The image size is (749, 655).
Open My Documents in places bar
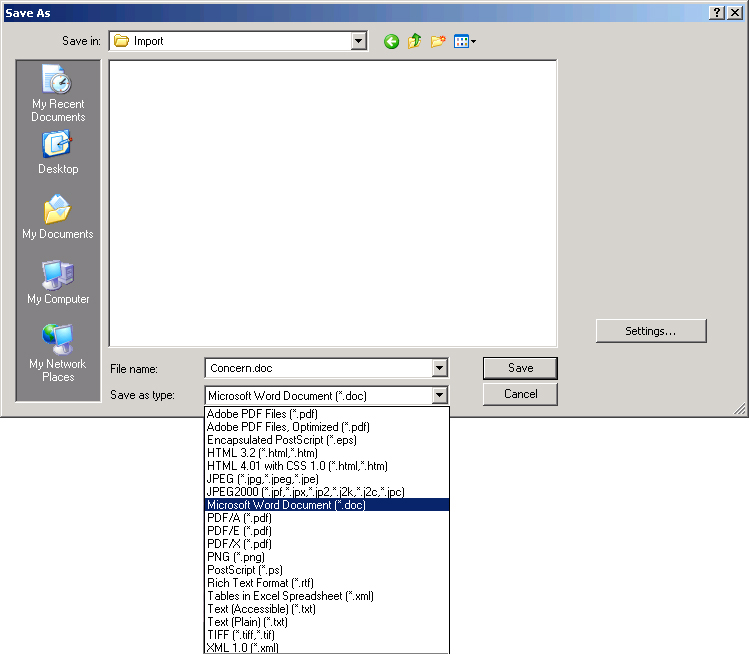point(58,216)
